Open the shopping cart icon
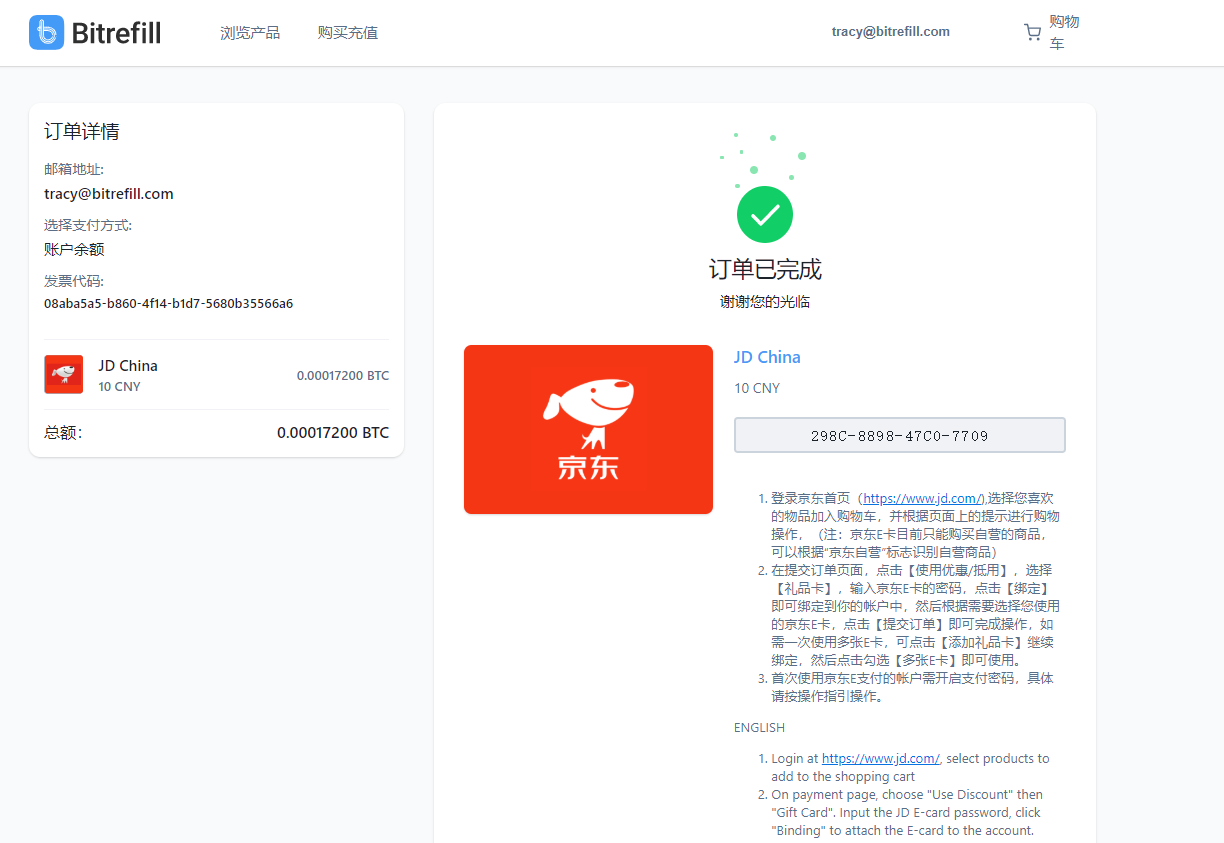This screenshot has height=843, width=1224. point(1032,31)
